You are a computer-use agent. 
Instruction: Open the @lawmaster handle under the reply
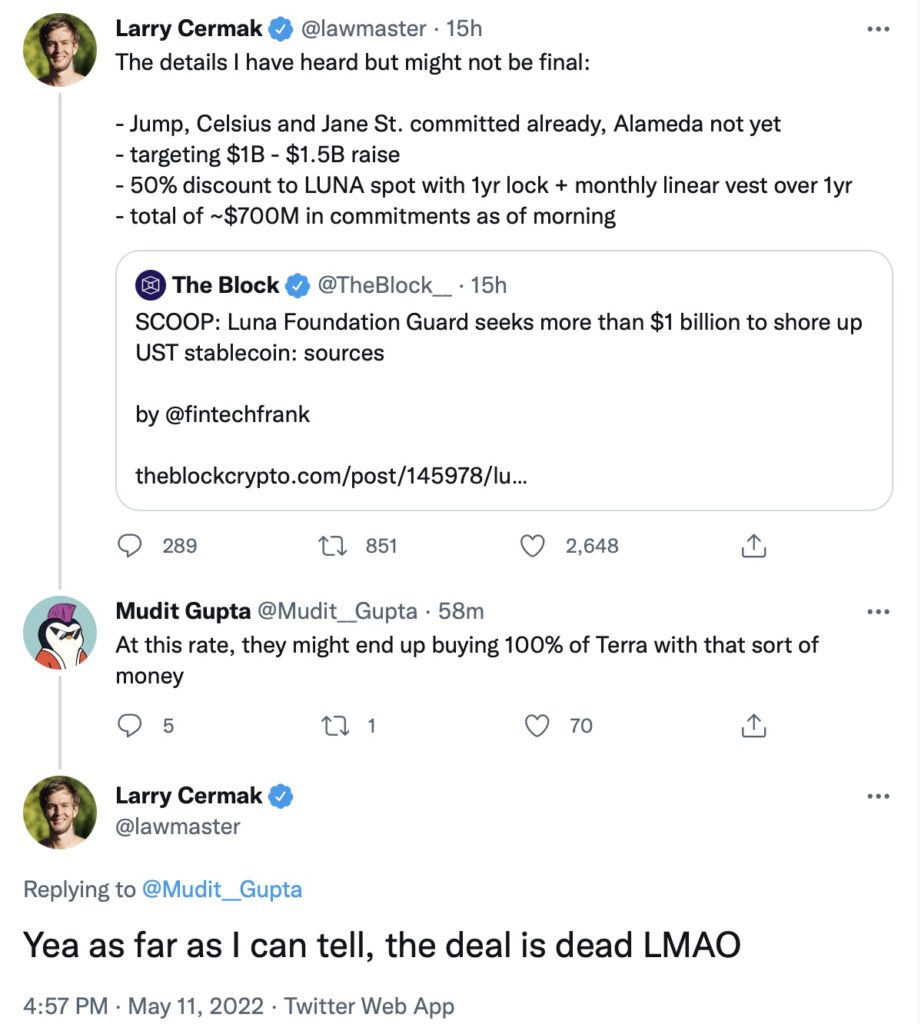pos(178,826)
